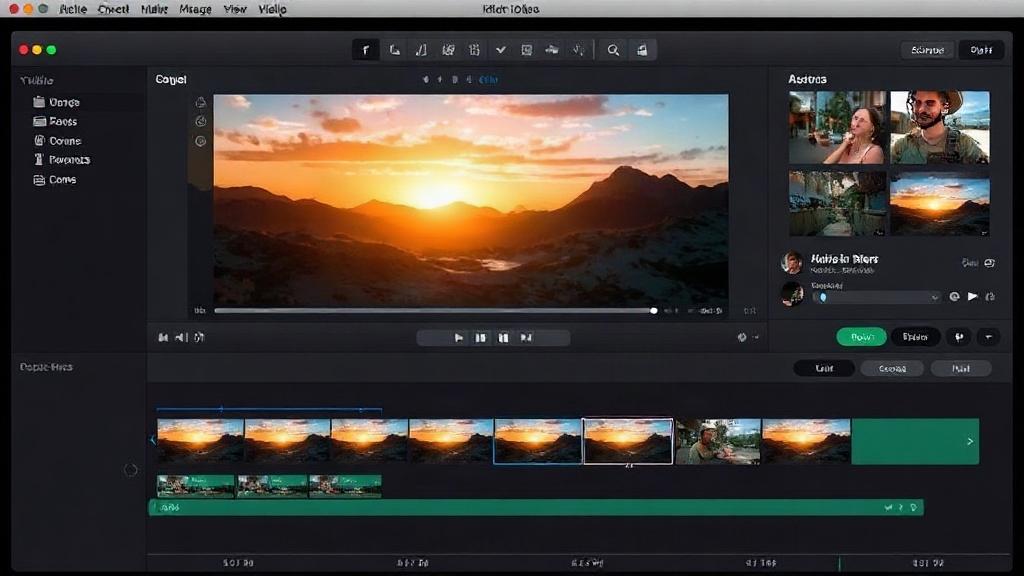Select the Bovenors item in sidebar
Viewport: 1024px width, 576px height.
61,159
